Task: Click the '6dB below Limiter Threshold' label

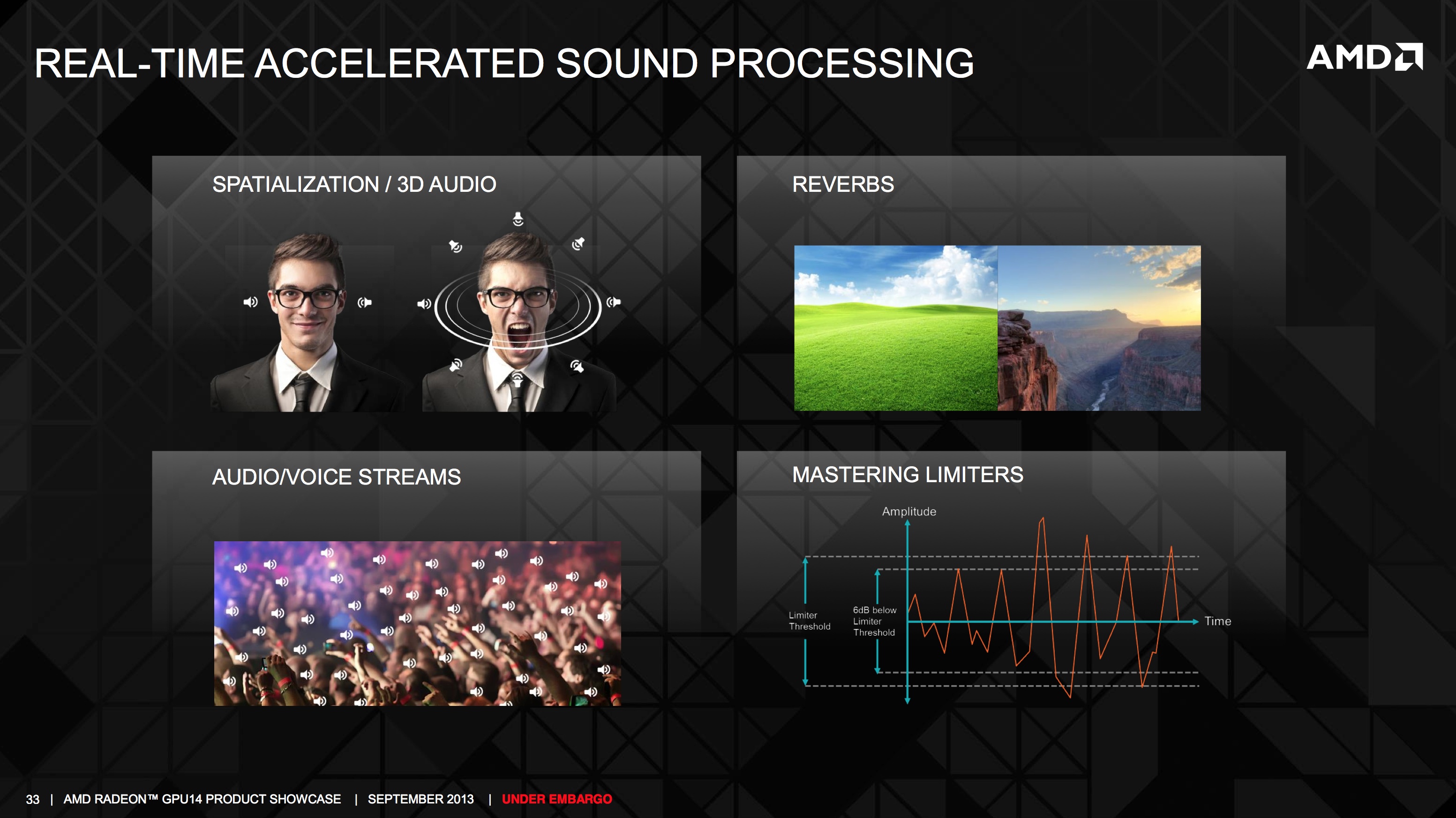Action: pos(874,621)
